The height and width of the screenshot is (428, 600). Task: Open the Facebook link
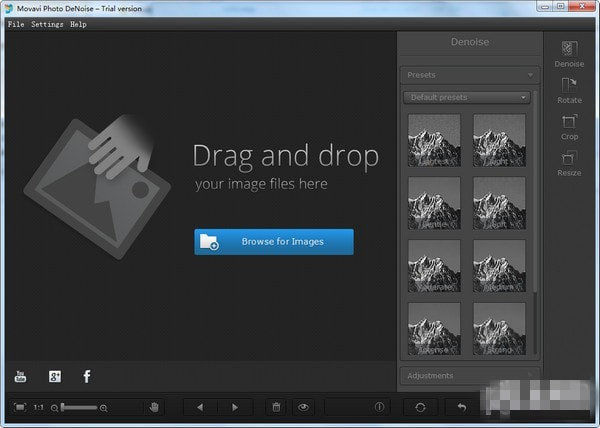(87, 376)
